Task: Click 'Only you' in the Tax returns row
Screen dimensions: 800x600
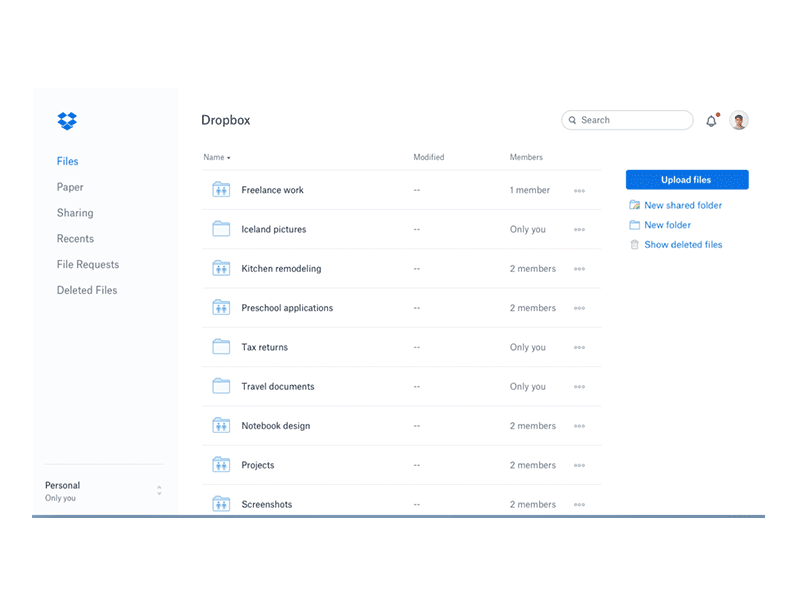Action: pos(528,347)
